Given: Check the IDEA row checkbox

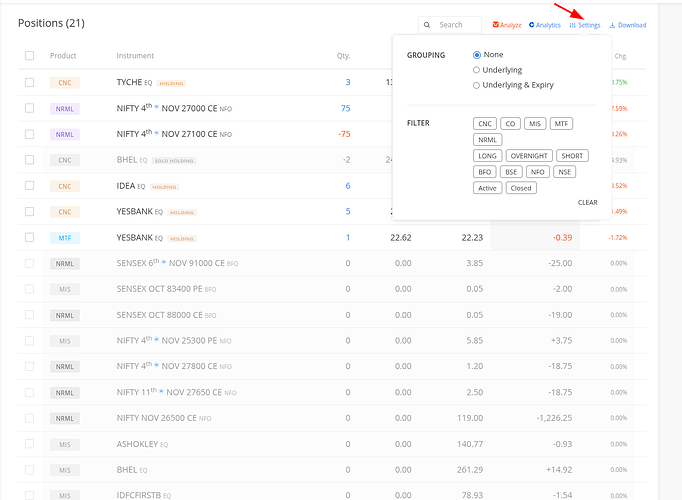Looking at the screenshot, I should [29, 186].
